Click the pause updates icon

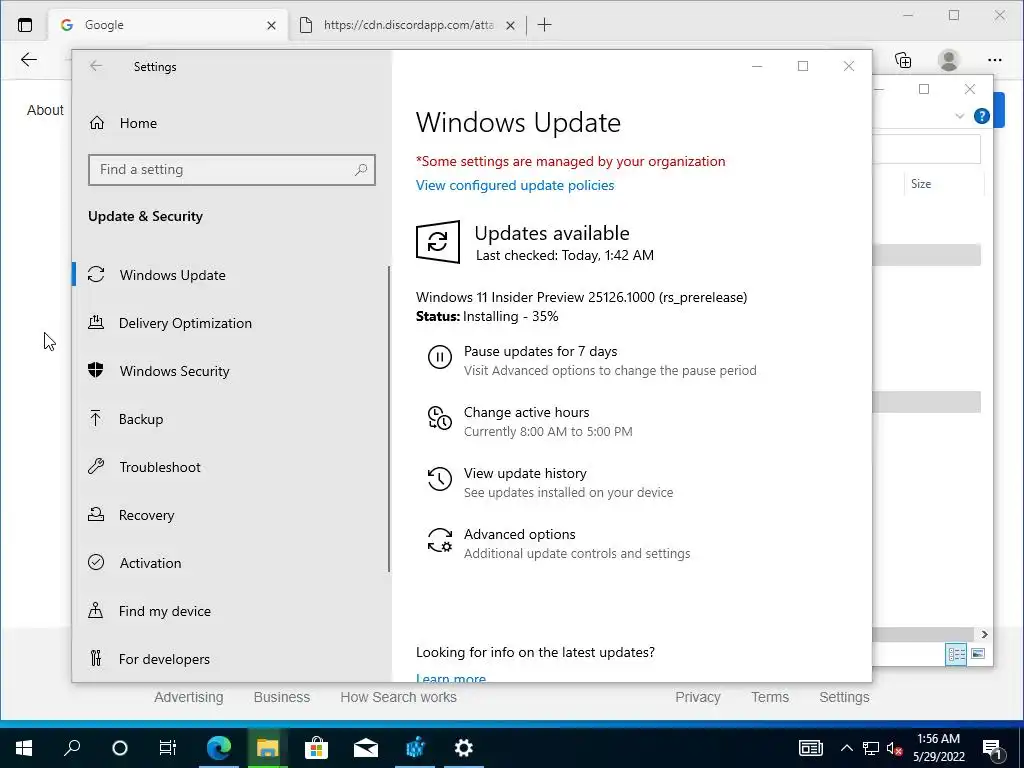440,357
